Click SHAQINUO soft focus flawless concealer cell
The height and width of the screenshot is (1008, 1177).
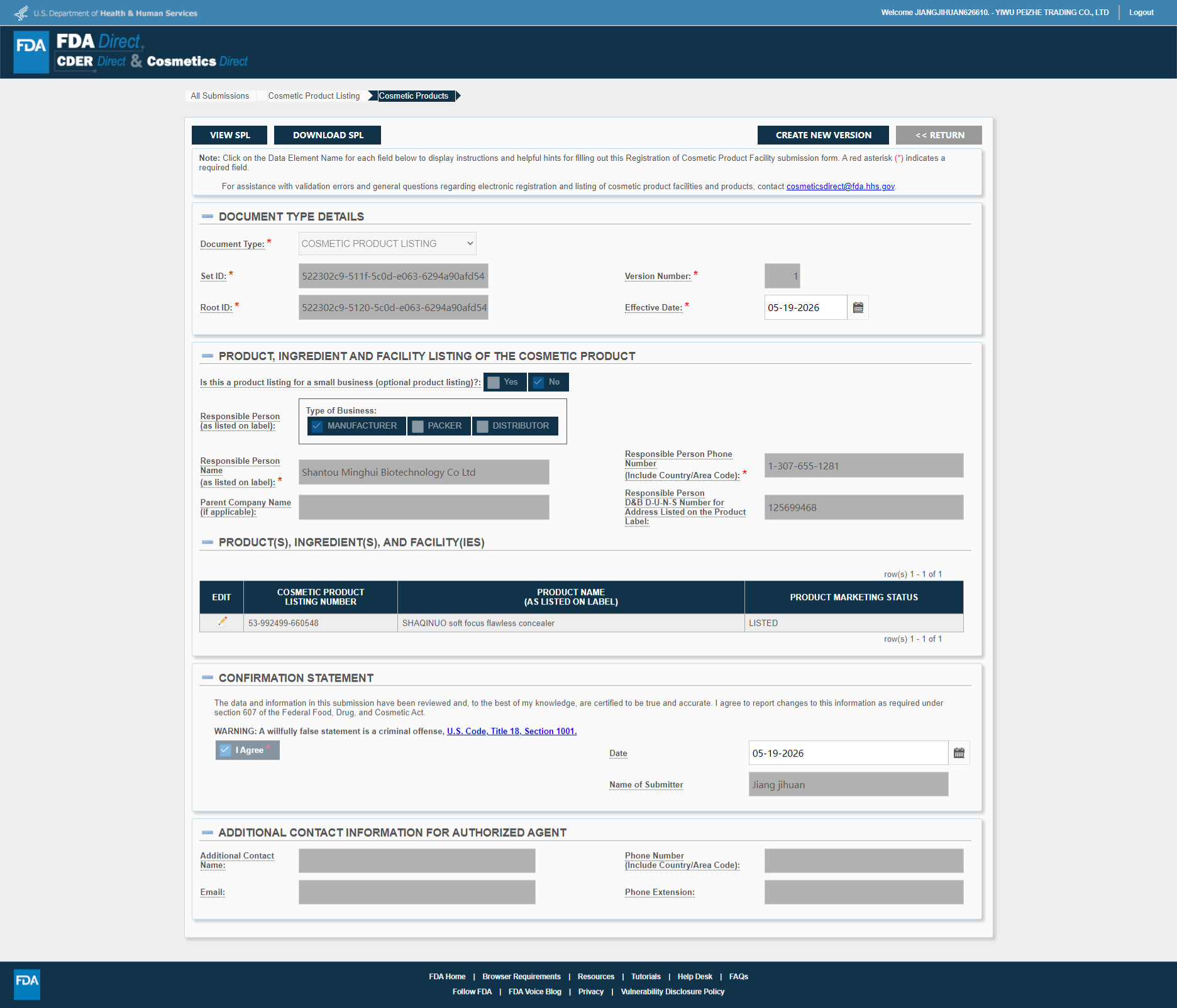pyautogui.click(x=571, y=623)
